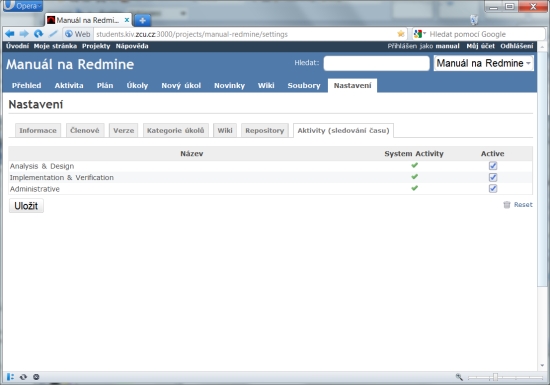Click the green checkmark for Administrative
This screenshot has width=550, height=385.
[415, 188]
